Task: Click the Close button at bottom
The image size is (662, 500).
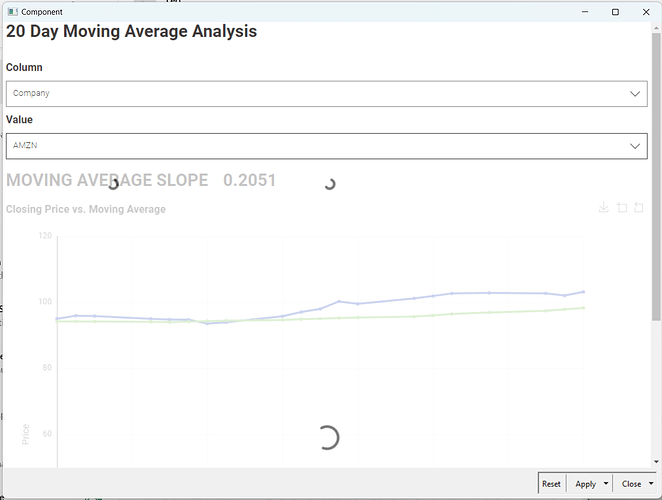Action: [631, 484]
